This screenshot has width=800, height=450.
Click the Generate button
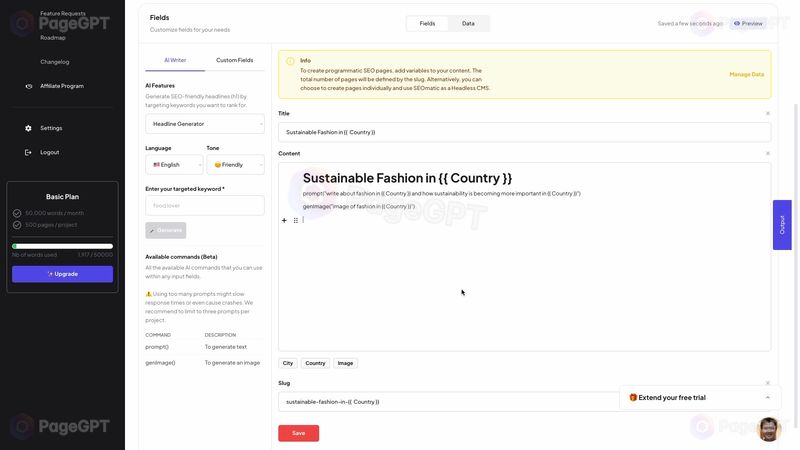click(165, 230)
